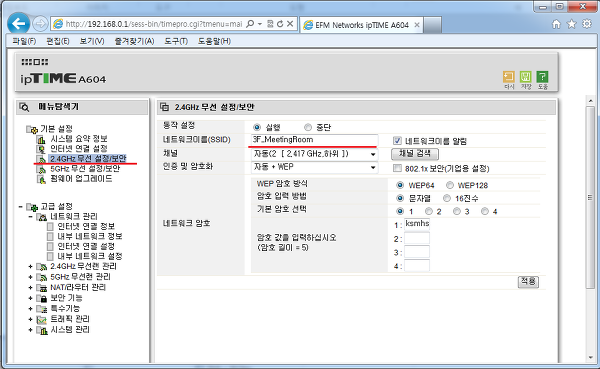Click the address bar search magnifier icon
The image size is (600, 369).
(x=249, y=24)
